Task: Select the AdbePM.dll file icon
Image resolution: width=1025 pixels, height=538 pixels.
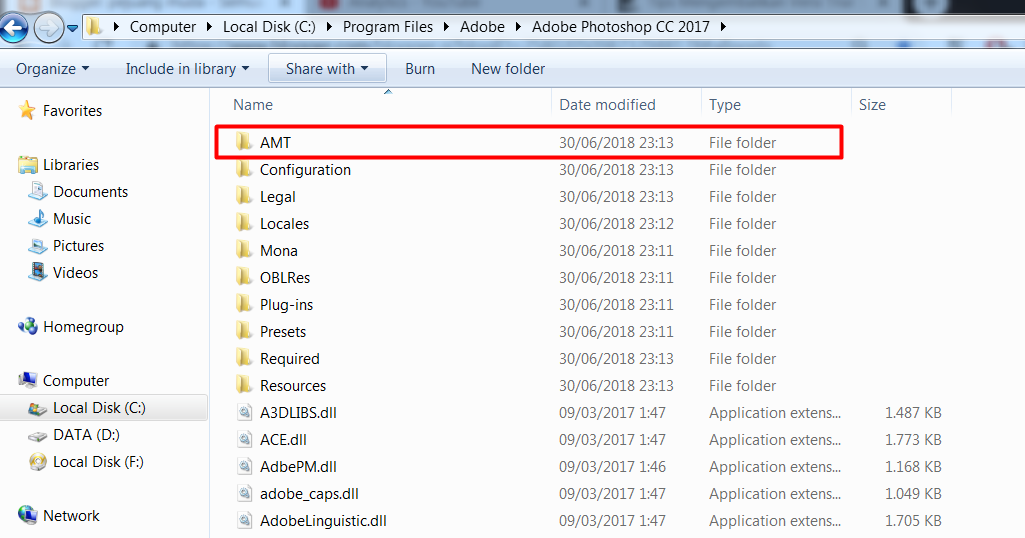Action: (244, 466)
